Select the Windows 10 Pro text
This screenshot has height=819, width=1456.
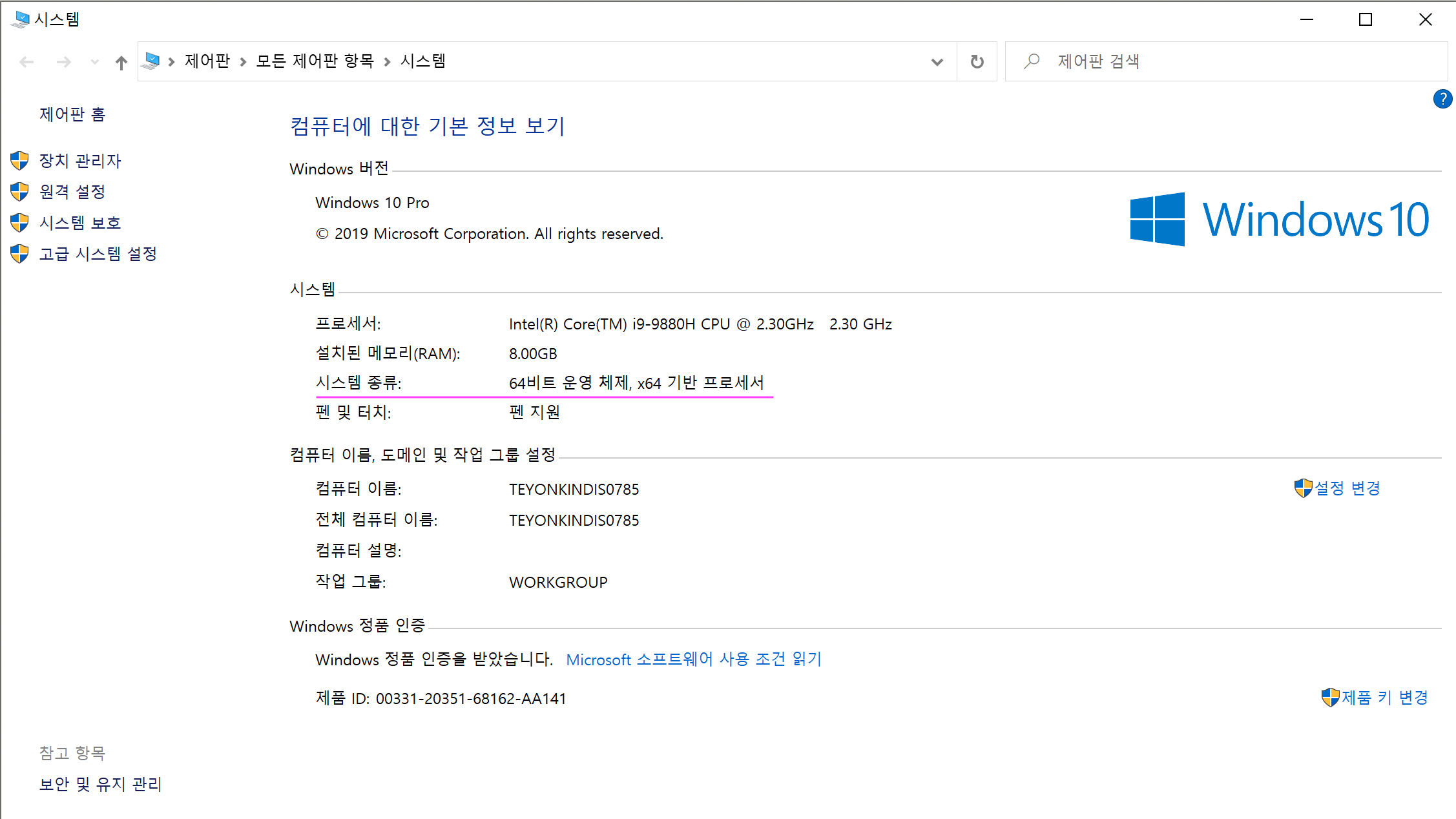(x=372, y=203)
